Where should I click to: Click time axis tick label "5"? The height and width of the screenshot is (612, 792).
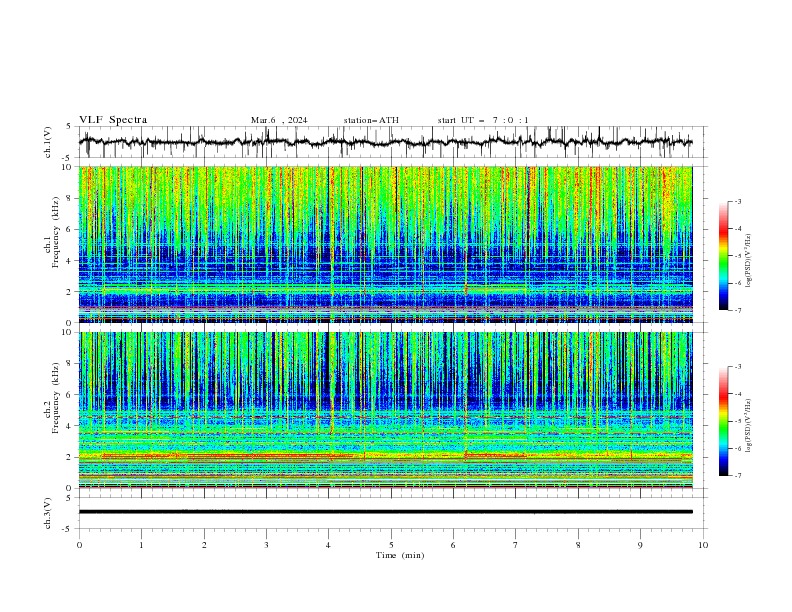click(x=391, y=545)
